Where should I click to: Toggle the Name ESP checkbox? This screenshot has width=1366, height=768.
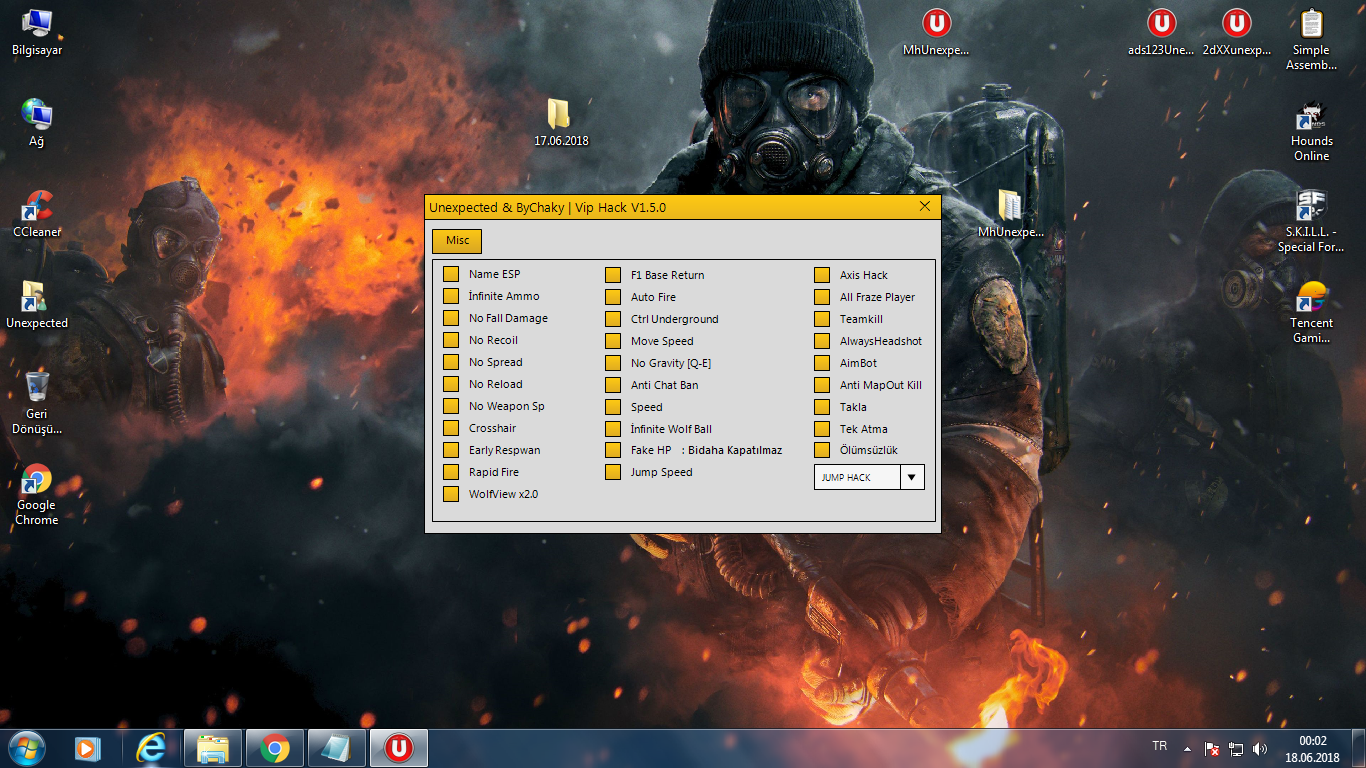(451, 274)
